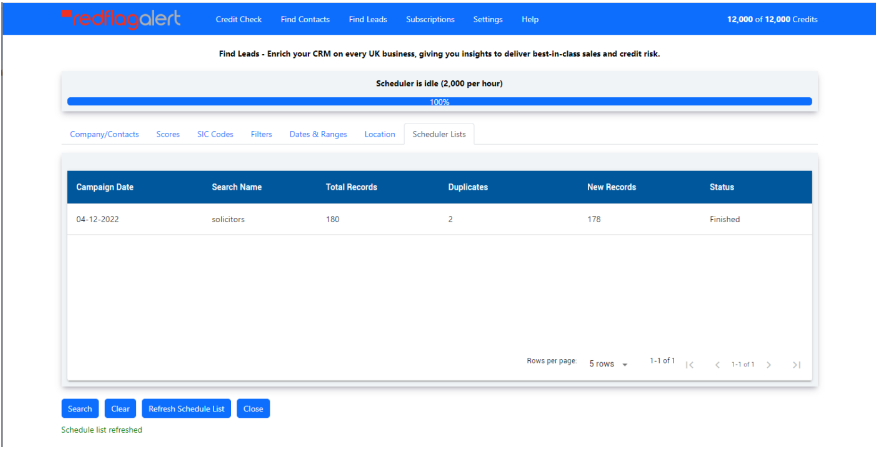
Task: Click the Schedule list refreshed message
Action: [102, 430]
